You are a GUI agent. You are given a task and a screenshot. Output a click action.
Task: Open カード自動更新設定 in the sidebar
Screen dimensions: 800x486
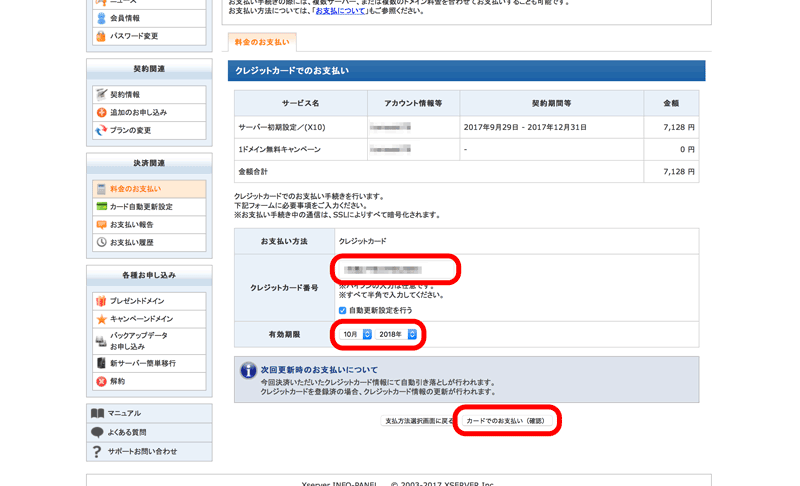149,207
